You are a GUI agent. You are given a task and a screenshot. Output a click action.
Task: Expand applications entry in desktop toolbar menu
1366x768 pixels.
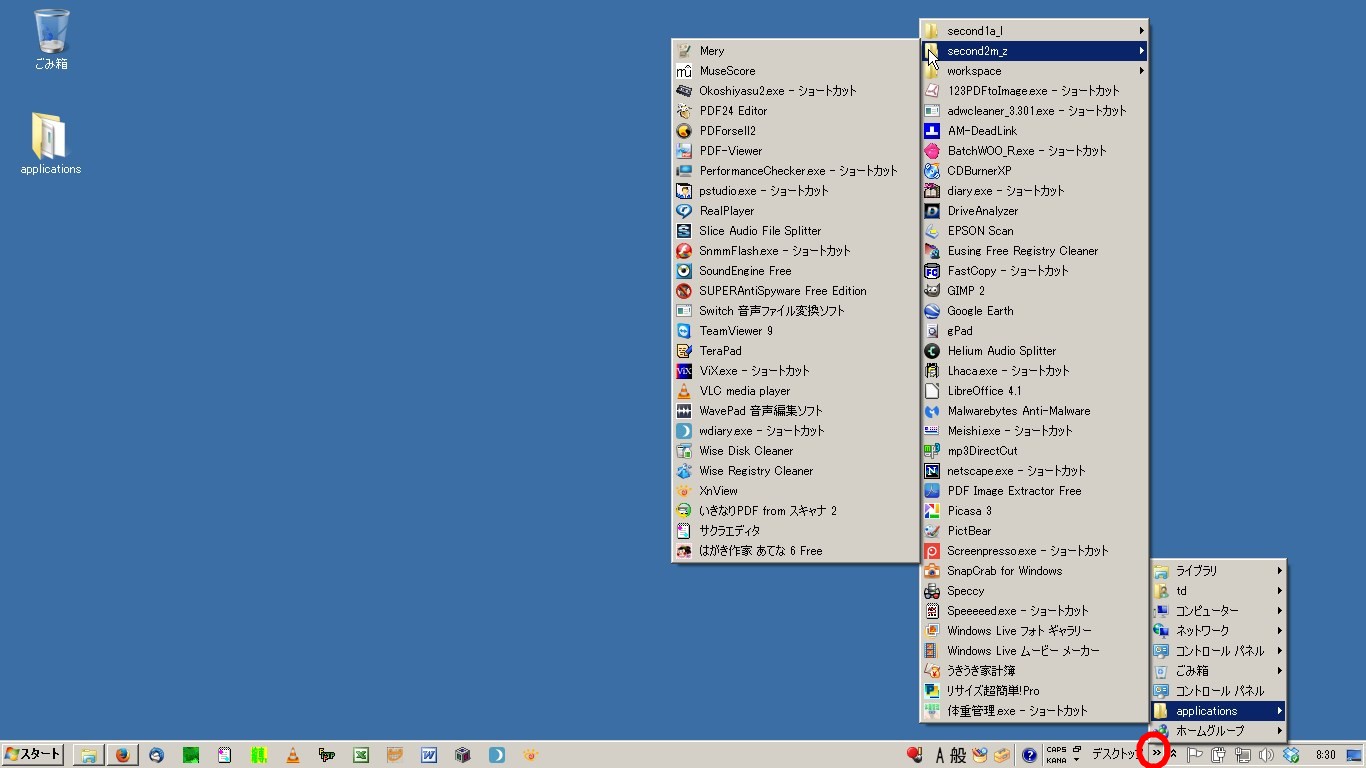1218,711
